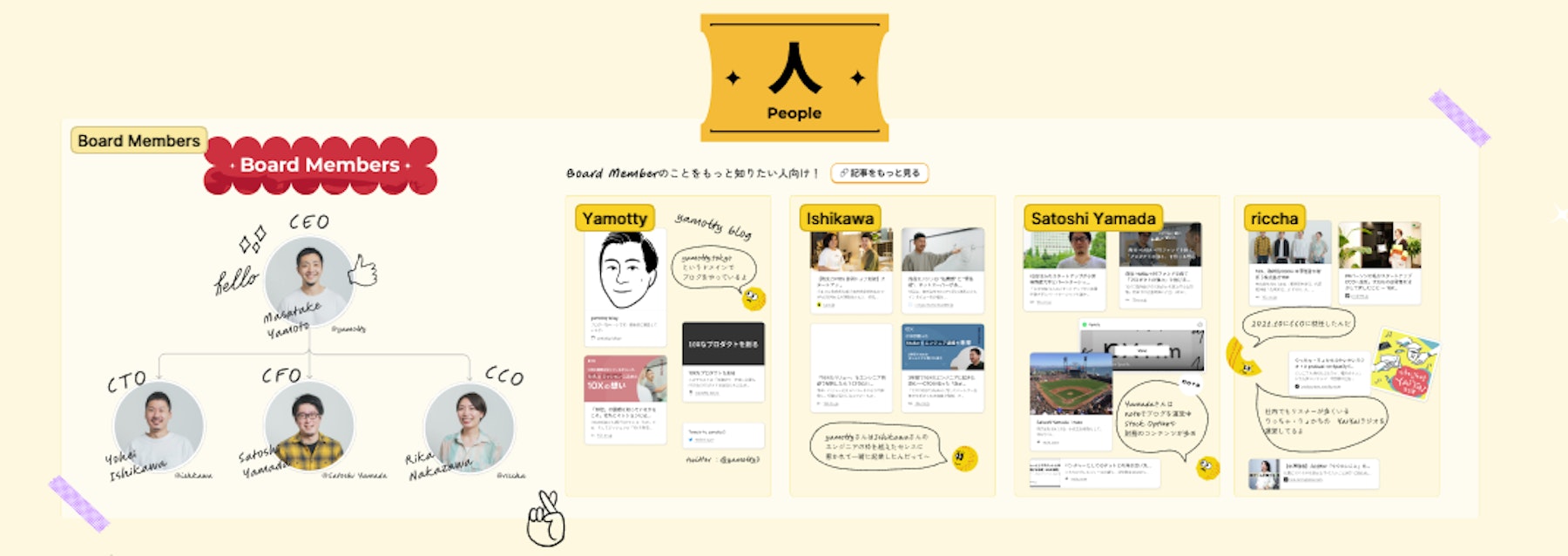Open the baseball stadium note card

pos(1071,401)
